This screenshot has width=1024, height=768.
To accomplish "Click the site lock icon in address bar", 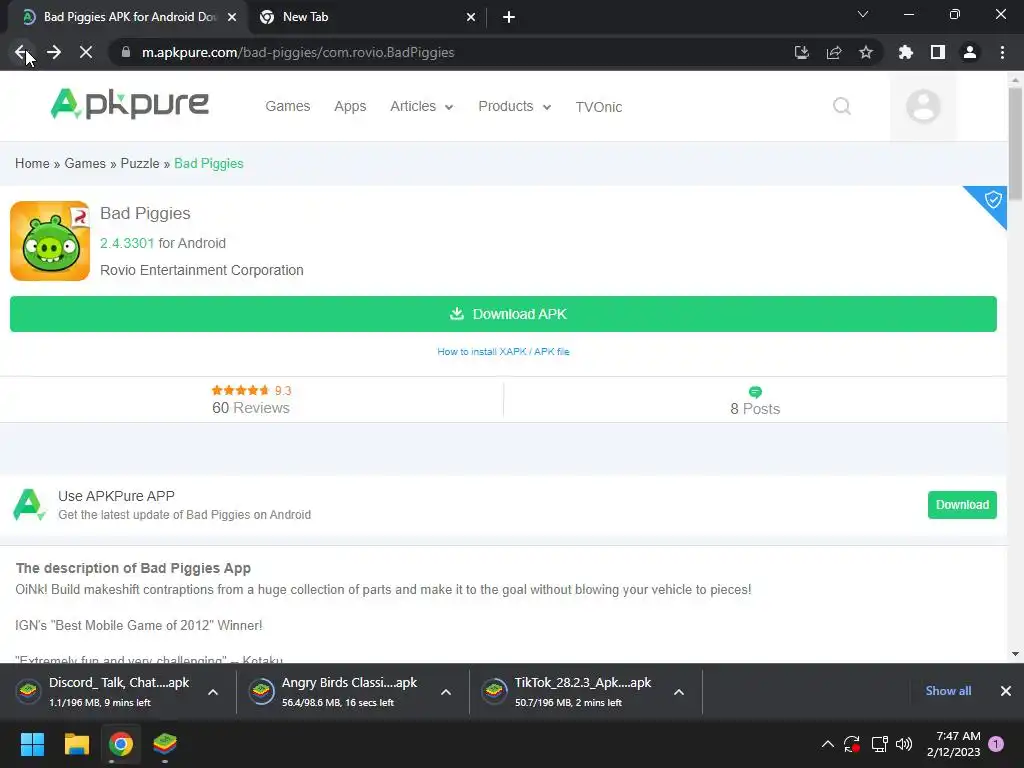I will point(126,52).
